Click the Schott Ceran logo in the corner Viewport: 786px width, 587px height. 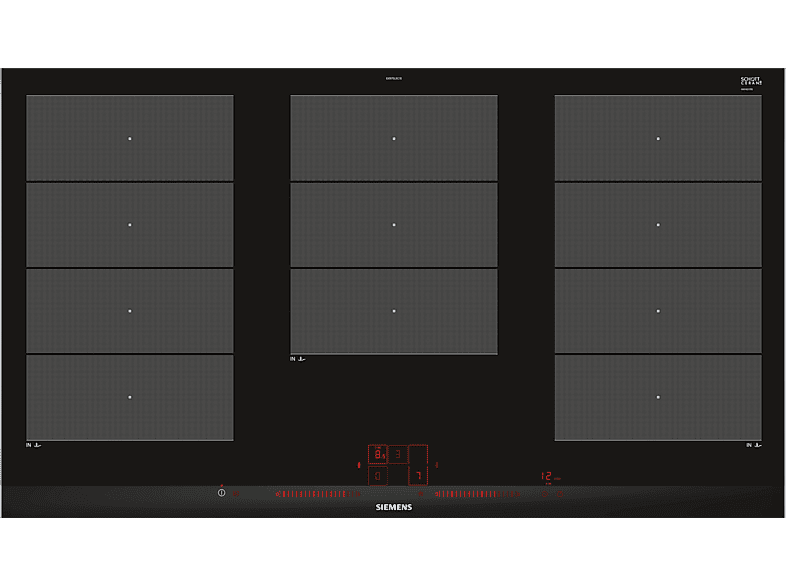(x=751, y=82)
